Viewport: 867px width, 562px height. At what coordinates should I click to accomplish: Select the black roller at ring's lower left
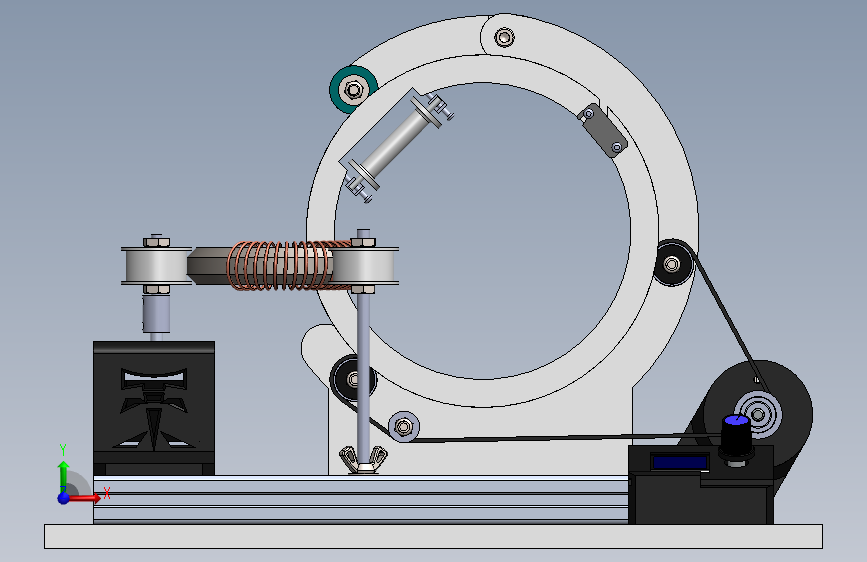tap(353, 379)
